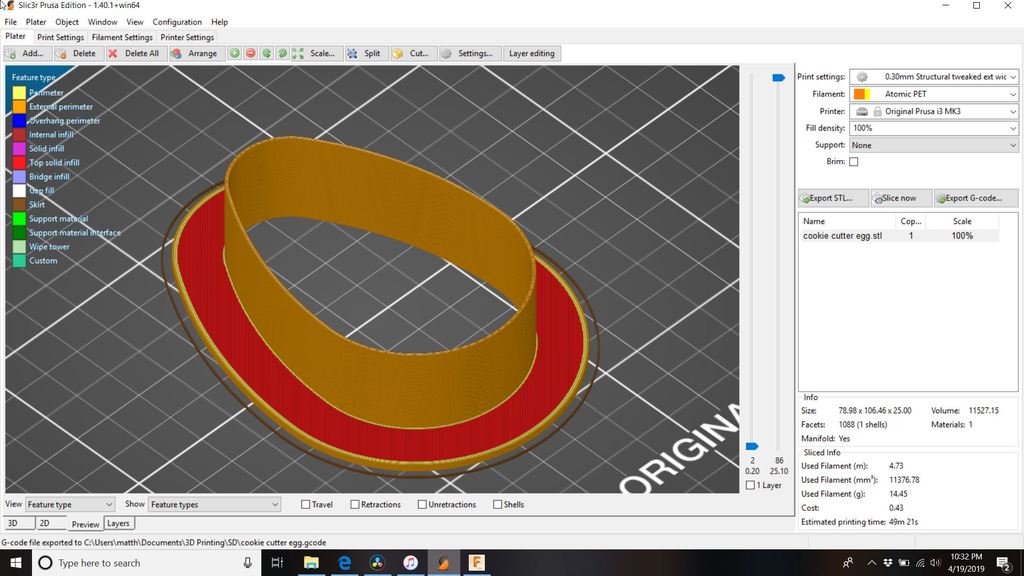Toggle the 1 Layer checkbox
The width and height of the screenshot is (1024, 576).
coord(750,485)
